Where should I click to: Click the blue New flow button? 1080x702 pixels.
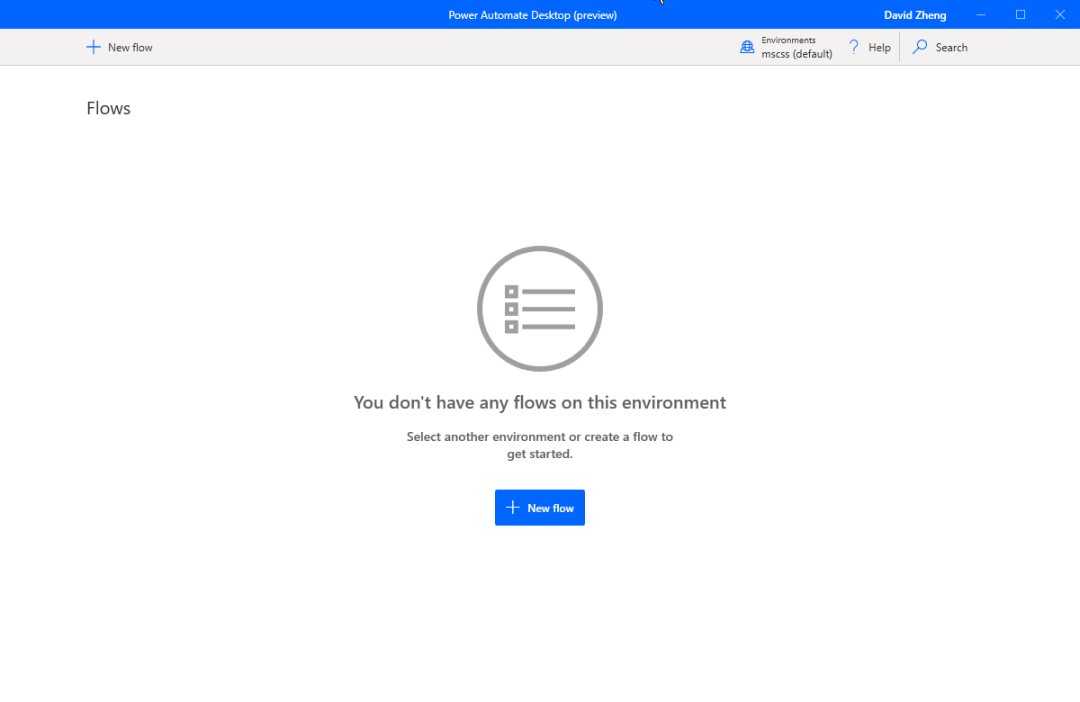click(540, 508)
